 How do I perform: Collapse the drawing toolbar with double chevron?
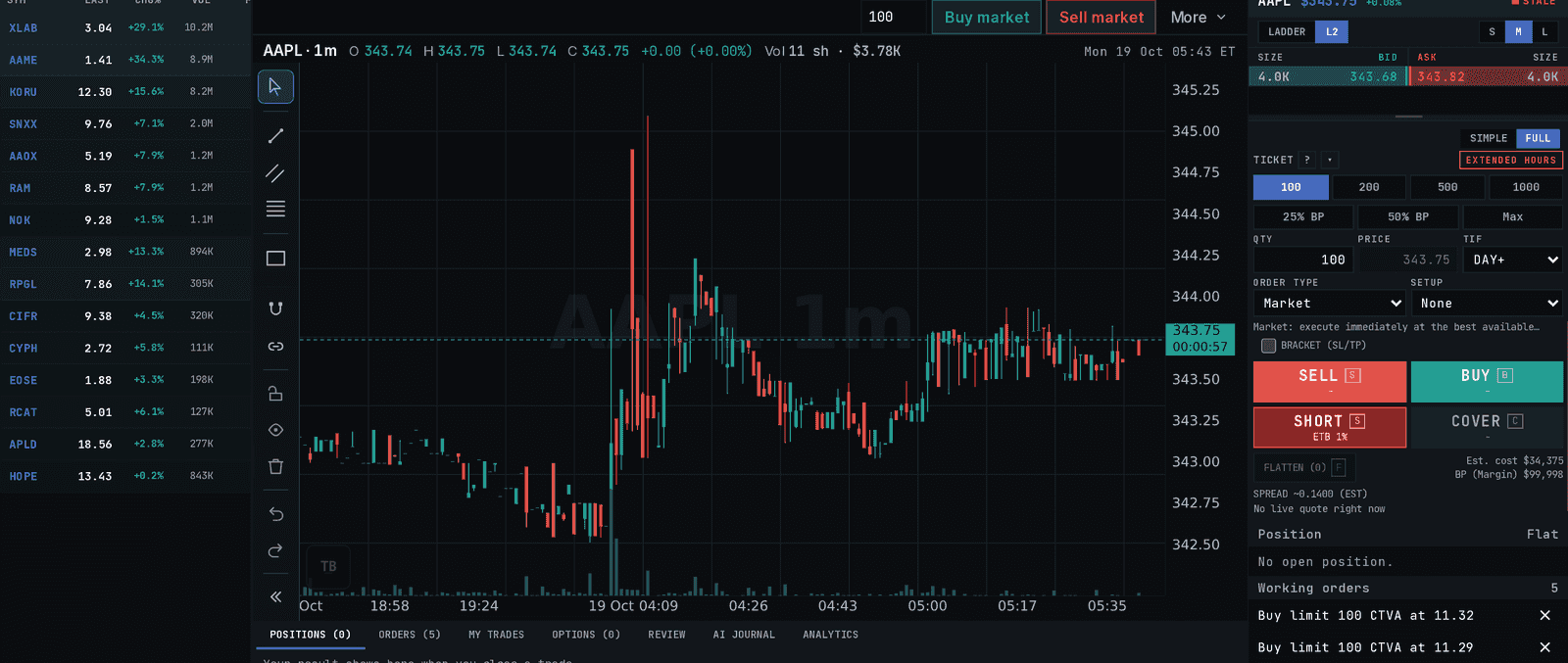tap(275, 596)
